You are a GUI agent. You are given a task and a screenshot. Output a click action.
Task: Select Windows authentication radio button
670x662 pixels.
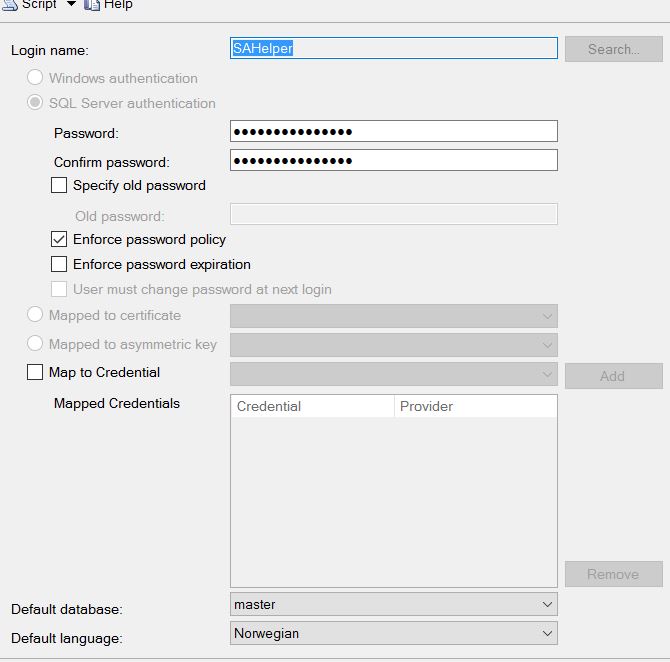tap(35, 78)
